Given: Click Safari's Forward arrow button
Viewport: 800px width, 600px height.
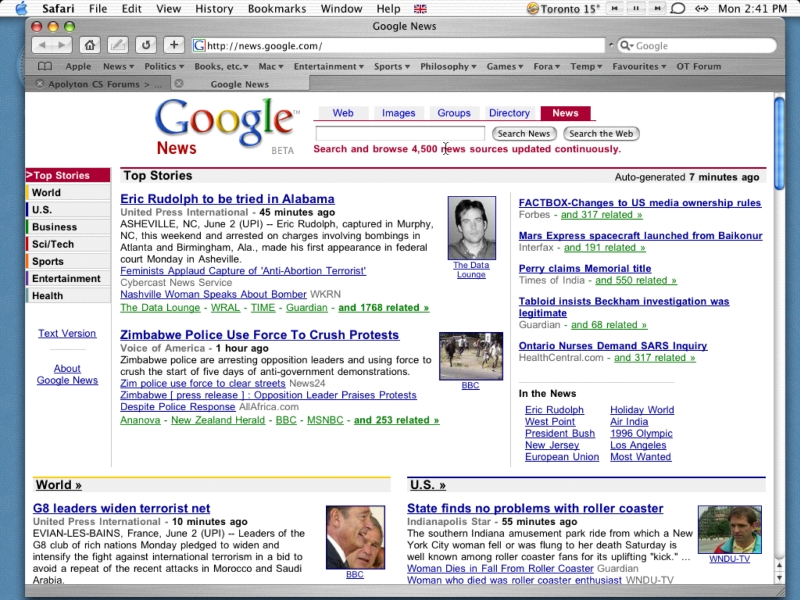Looking at the screenshot, I should tap(62, 45).
